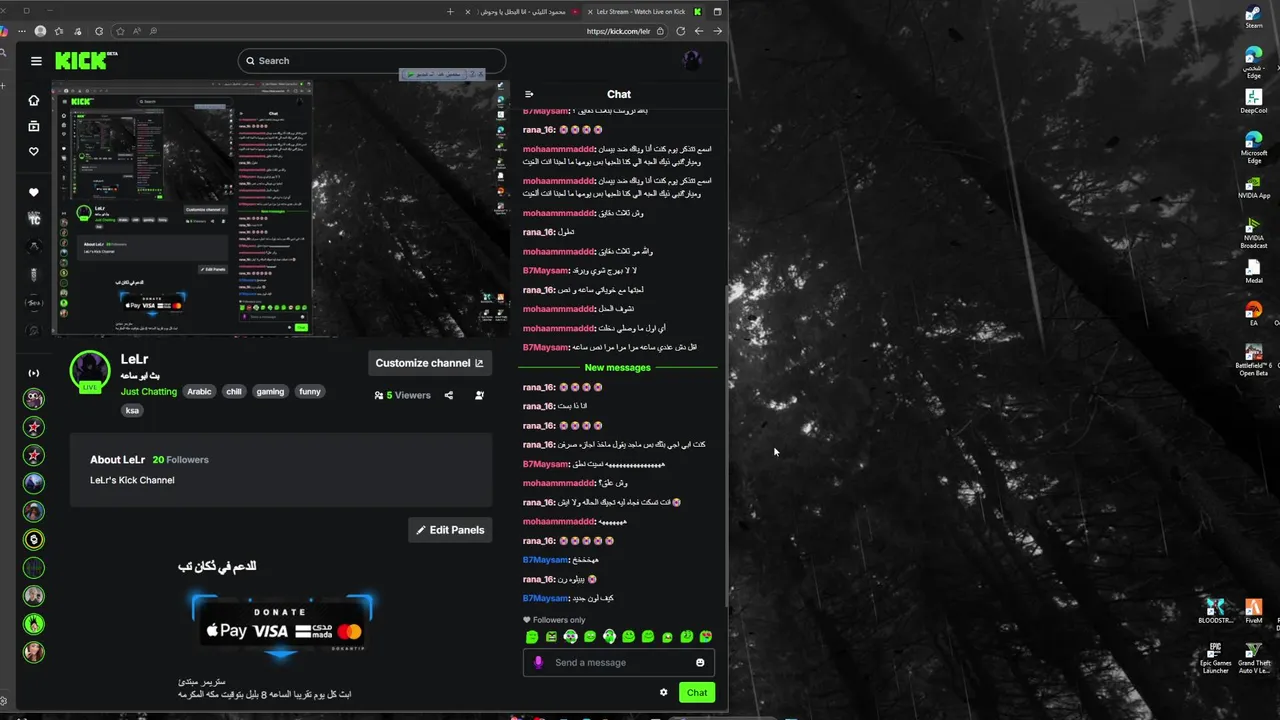The image size is (1280, 720).
Task: Go to Home in Kick sidebar
Action: [x=33, y=100]
